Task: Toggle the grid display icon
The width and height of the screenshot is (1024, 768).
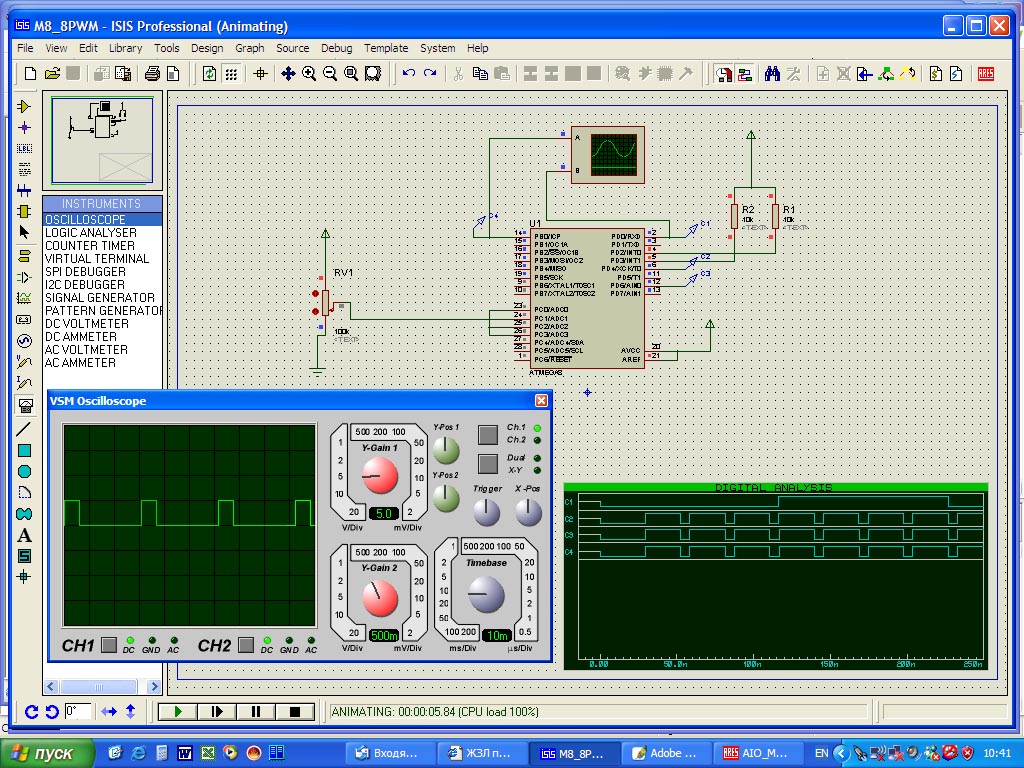Action: 231,73
